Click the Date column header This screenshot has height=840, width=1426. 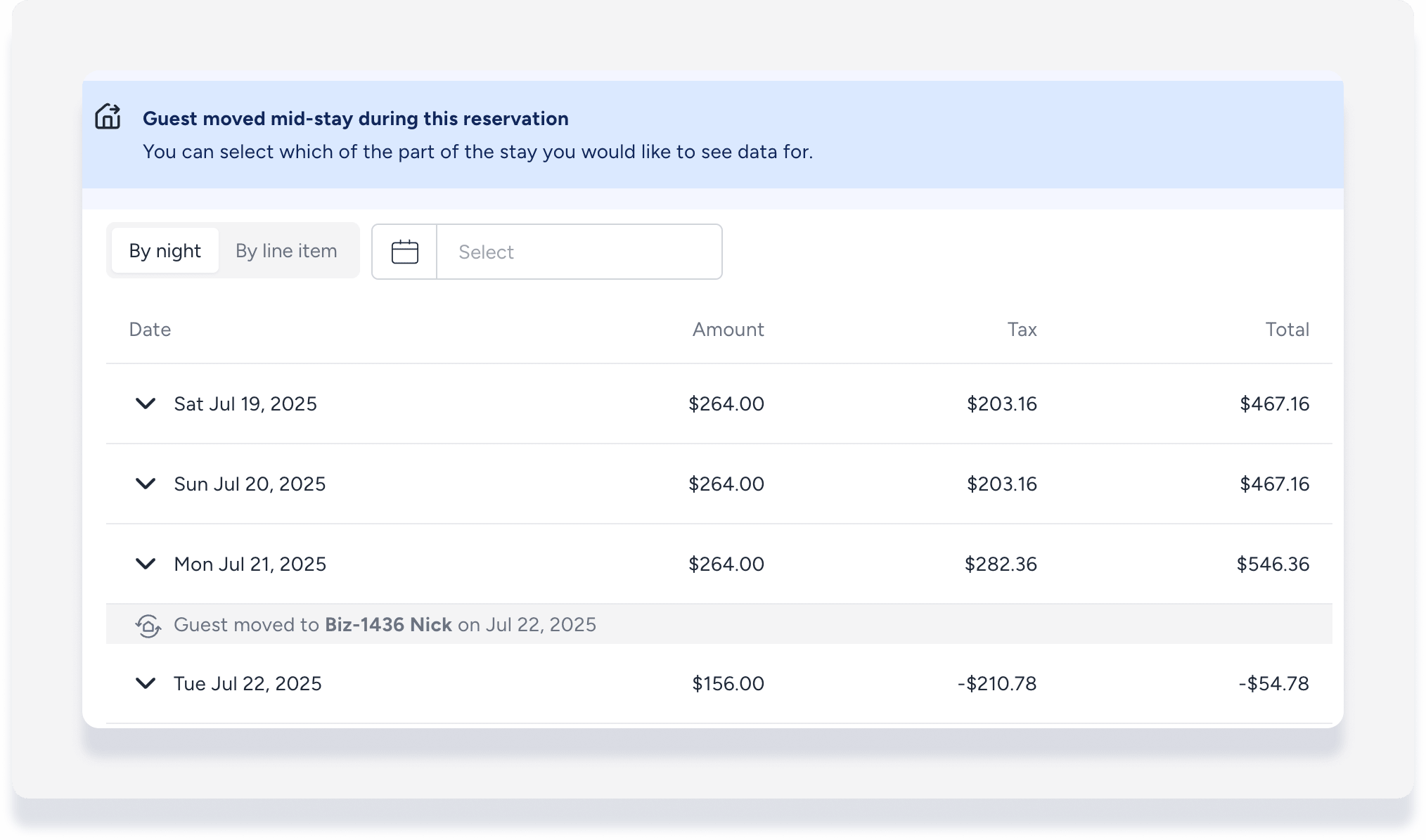150,330
